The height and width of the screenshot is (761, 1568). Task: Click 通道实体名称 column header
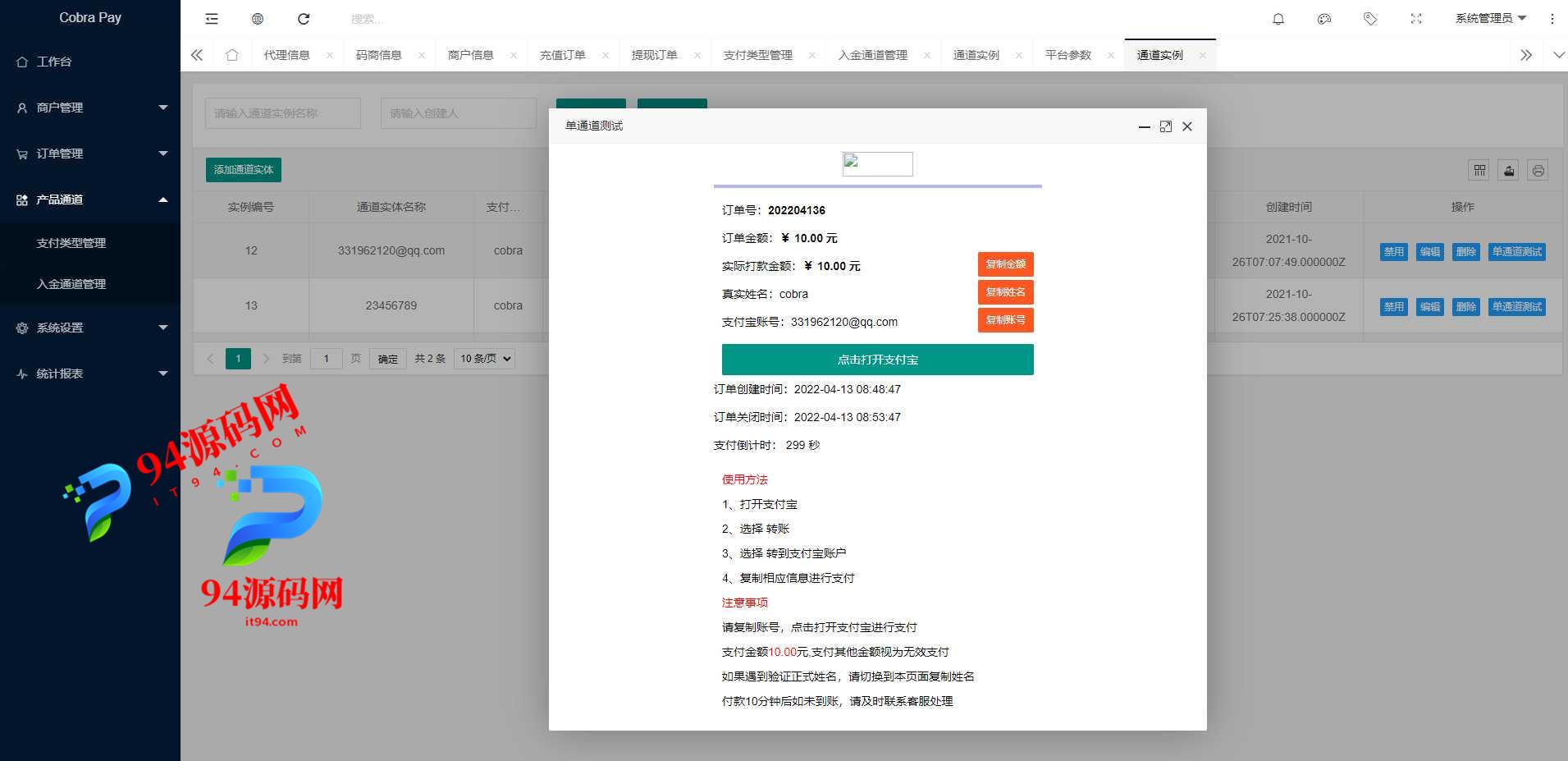[391, 207]
